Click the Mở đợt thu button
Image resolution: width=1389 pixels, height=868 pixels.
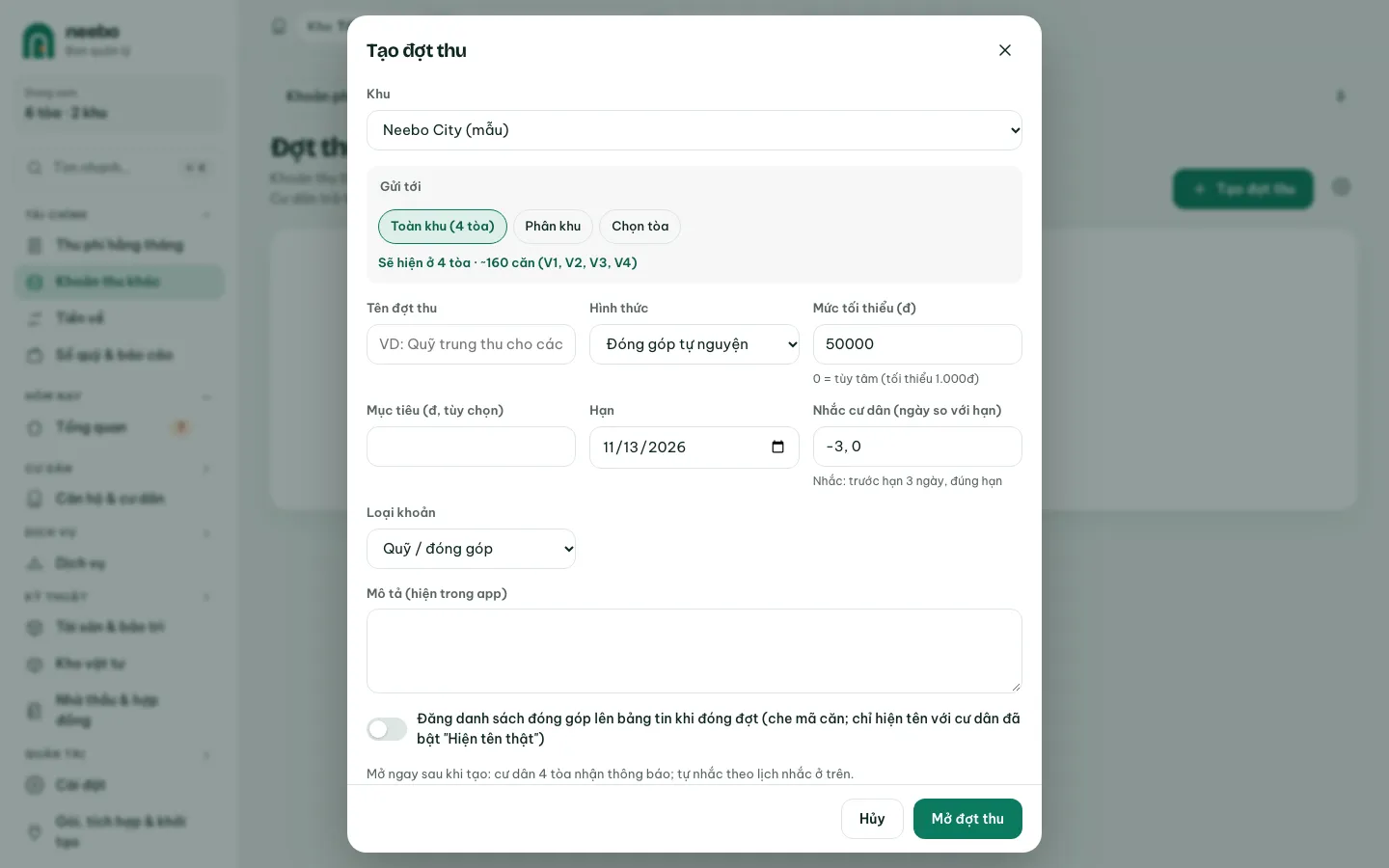967,819
